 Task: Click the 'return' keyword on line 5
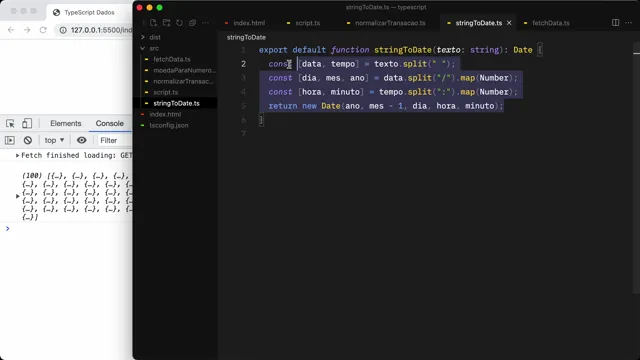283,106
